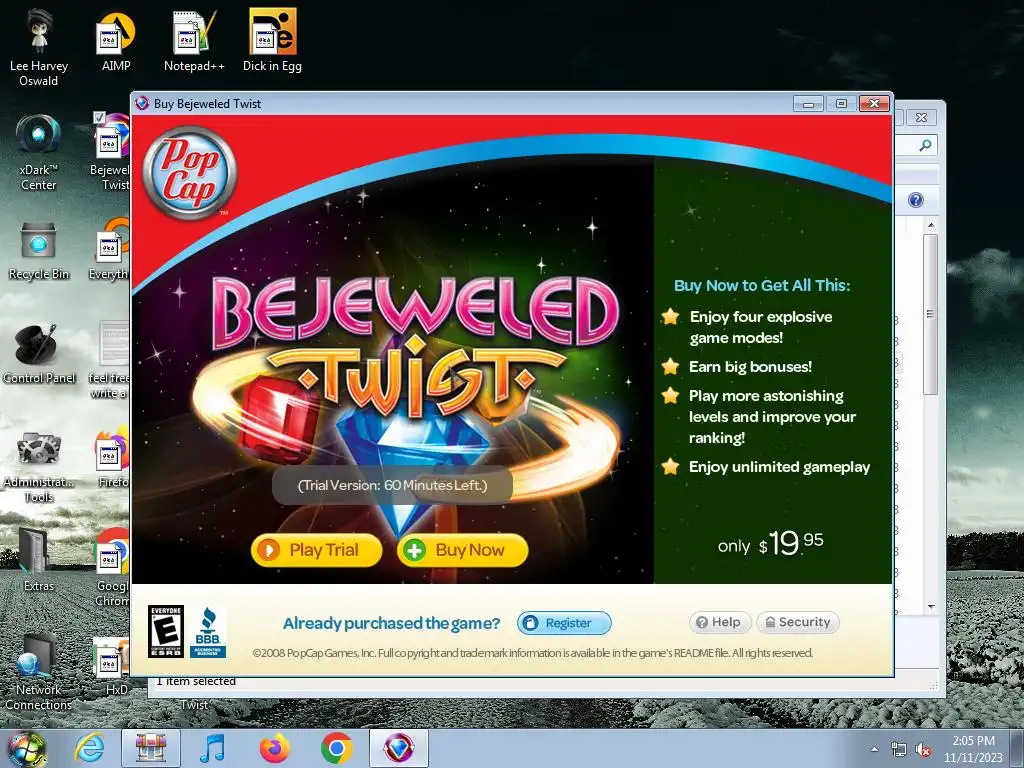Minimize the Buy Bejeweled Twist window

[808, 103]
